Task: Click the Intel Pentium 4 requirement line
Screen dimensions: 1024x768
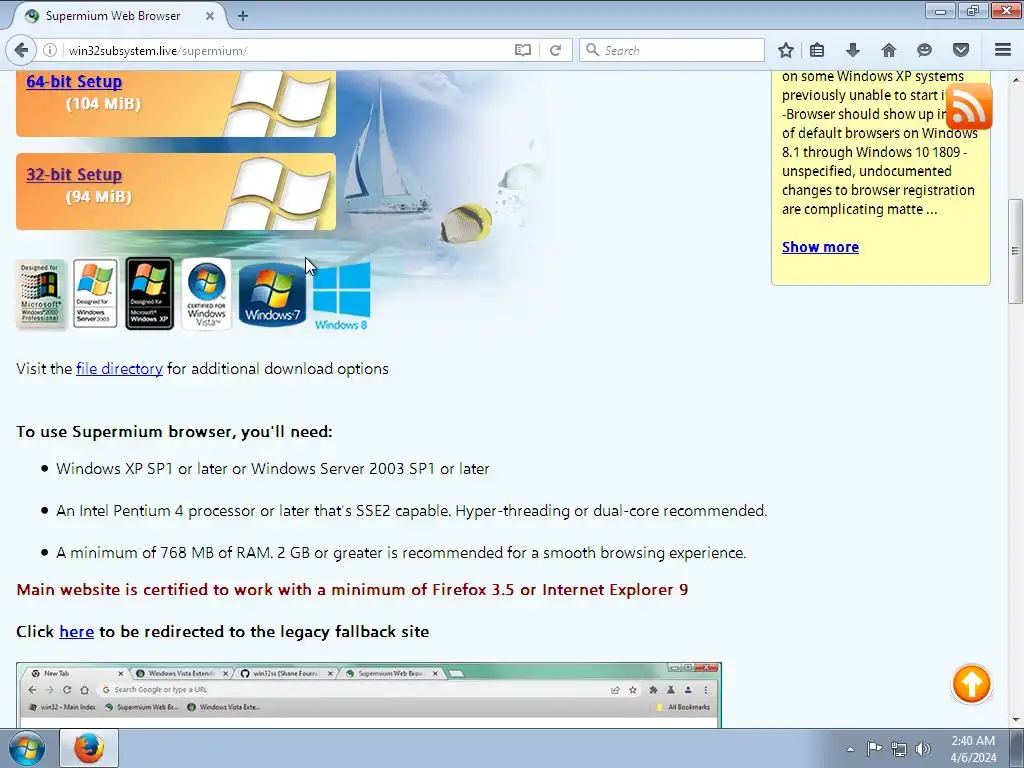Action: [x=411, y=511]
